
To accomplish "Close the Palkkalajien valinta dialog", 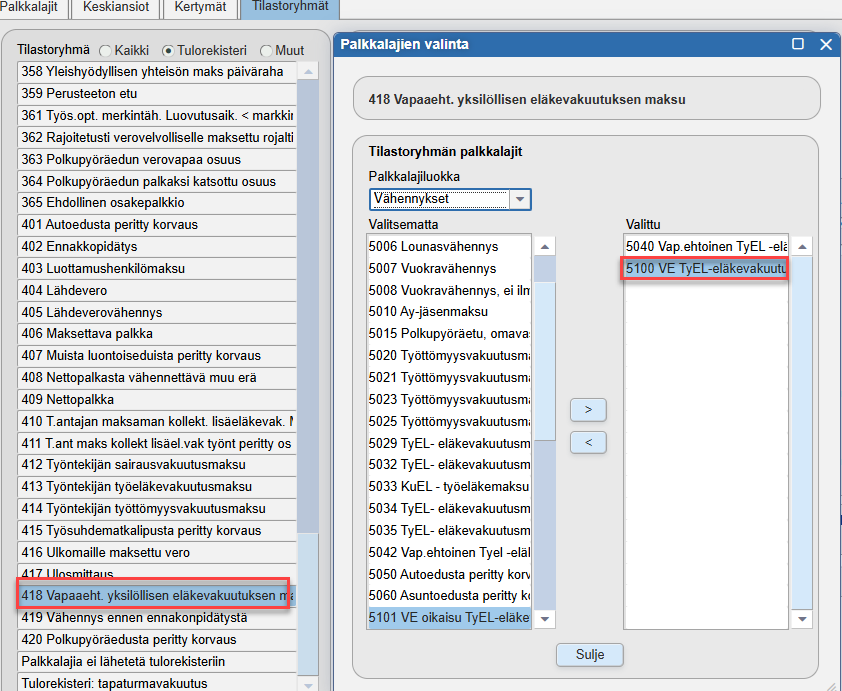I will click(x=826, y=44).
